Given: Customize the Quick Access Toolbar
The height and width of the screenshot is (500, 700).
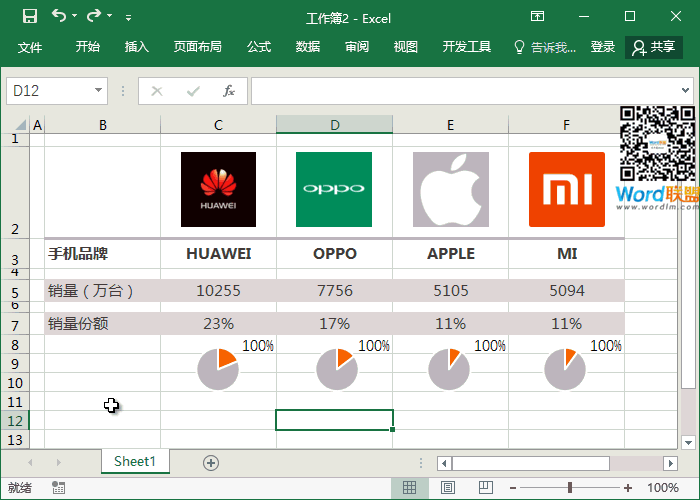Looking at the screenshot, I should 128,18.
